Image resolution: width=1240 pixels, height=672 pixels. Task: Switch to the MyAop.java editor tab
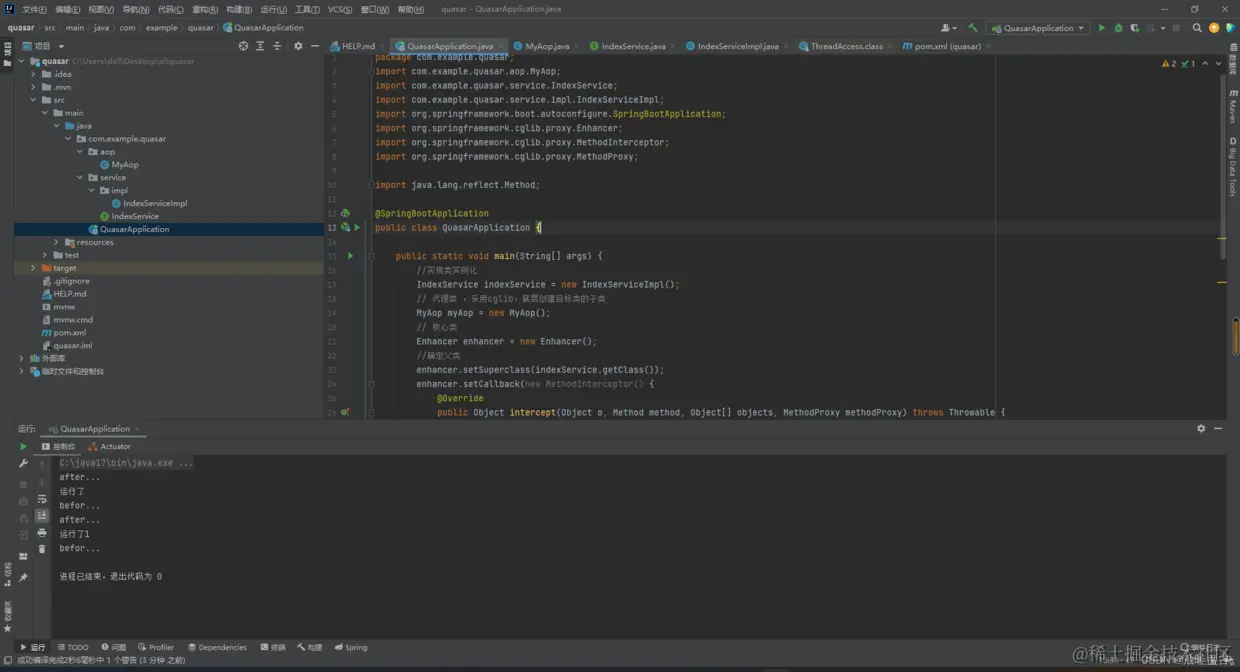click(546, 46)
